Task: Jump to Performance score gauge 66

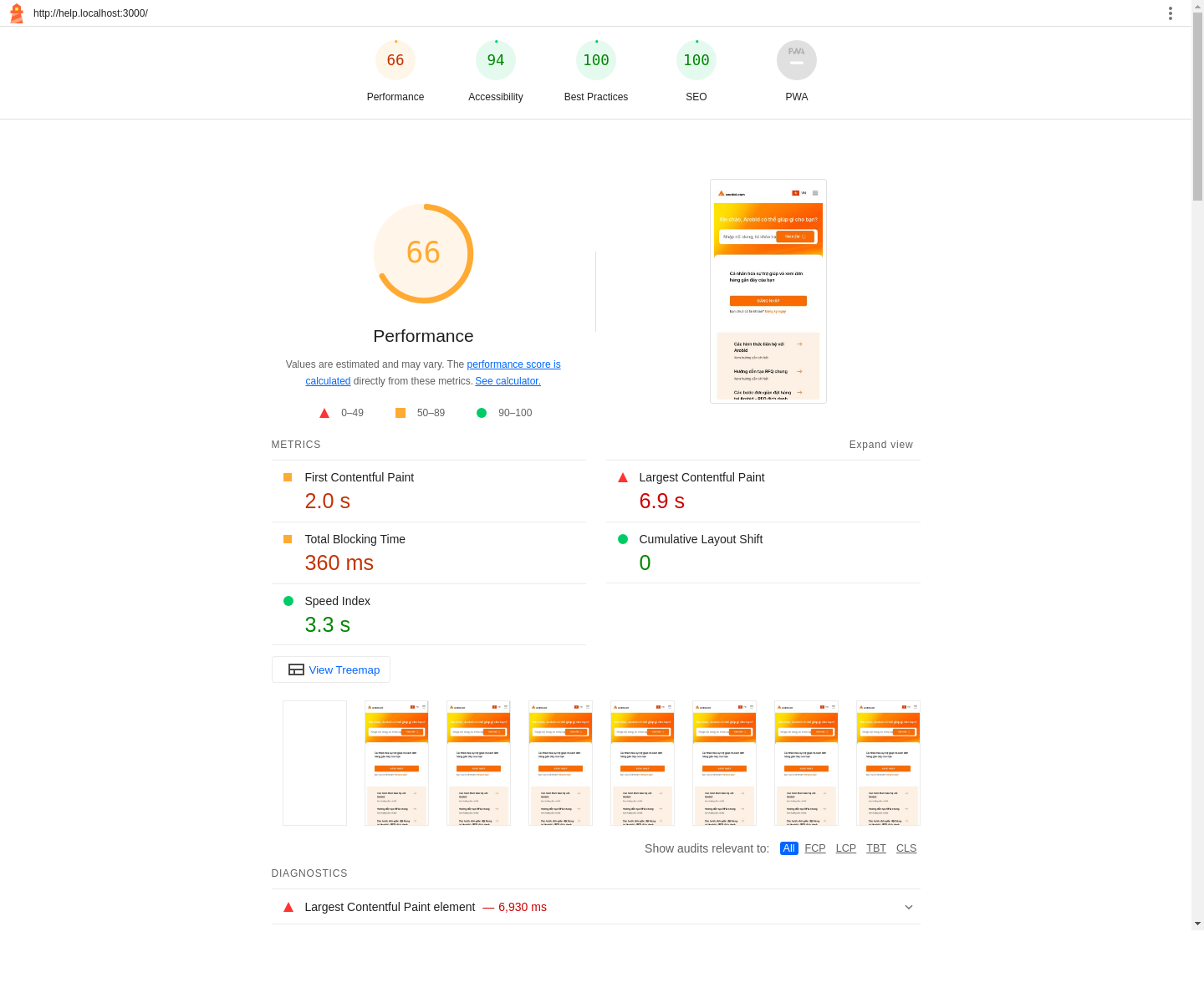Action: point(395,60)
